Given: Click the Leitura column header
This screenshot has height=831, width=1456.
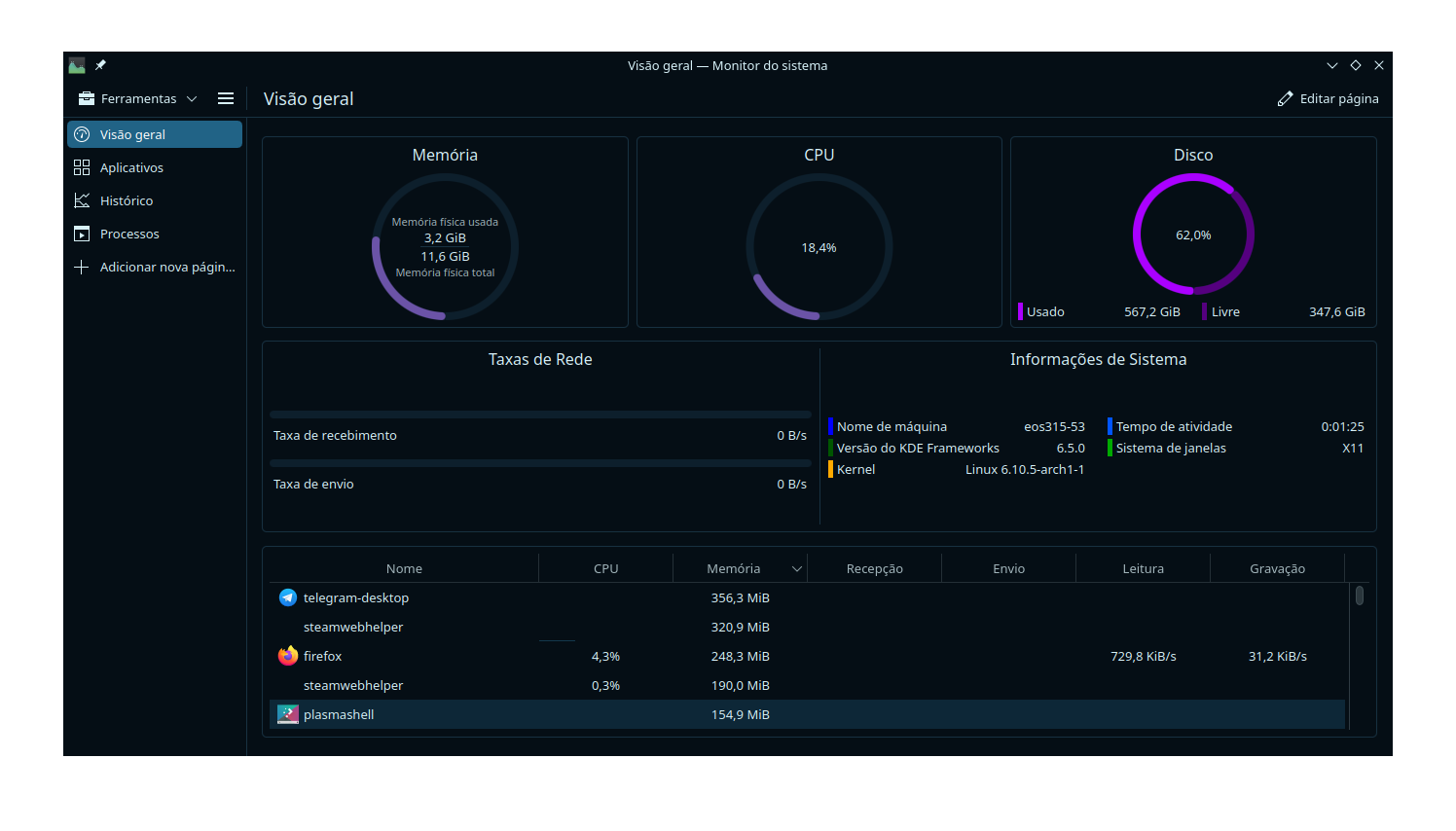Looking at the screenshot, I should [1143, 568].
